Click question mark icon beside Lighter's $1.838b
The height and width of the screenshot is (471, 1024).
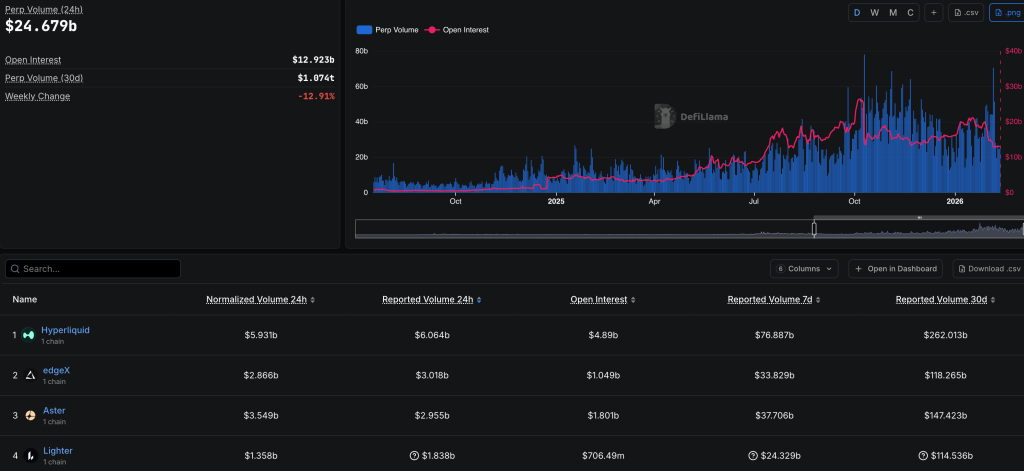coord(414,456)
